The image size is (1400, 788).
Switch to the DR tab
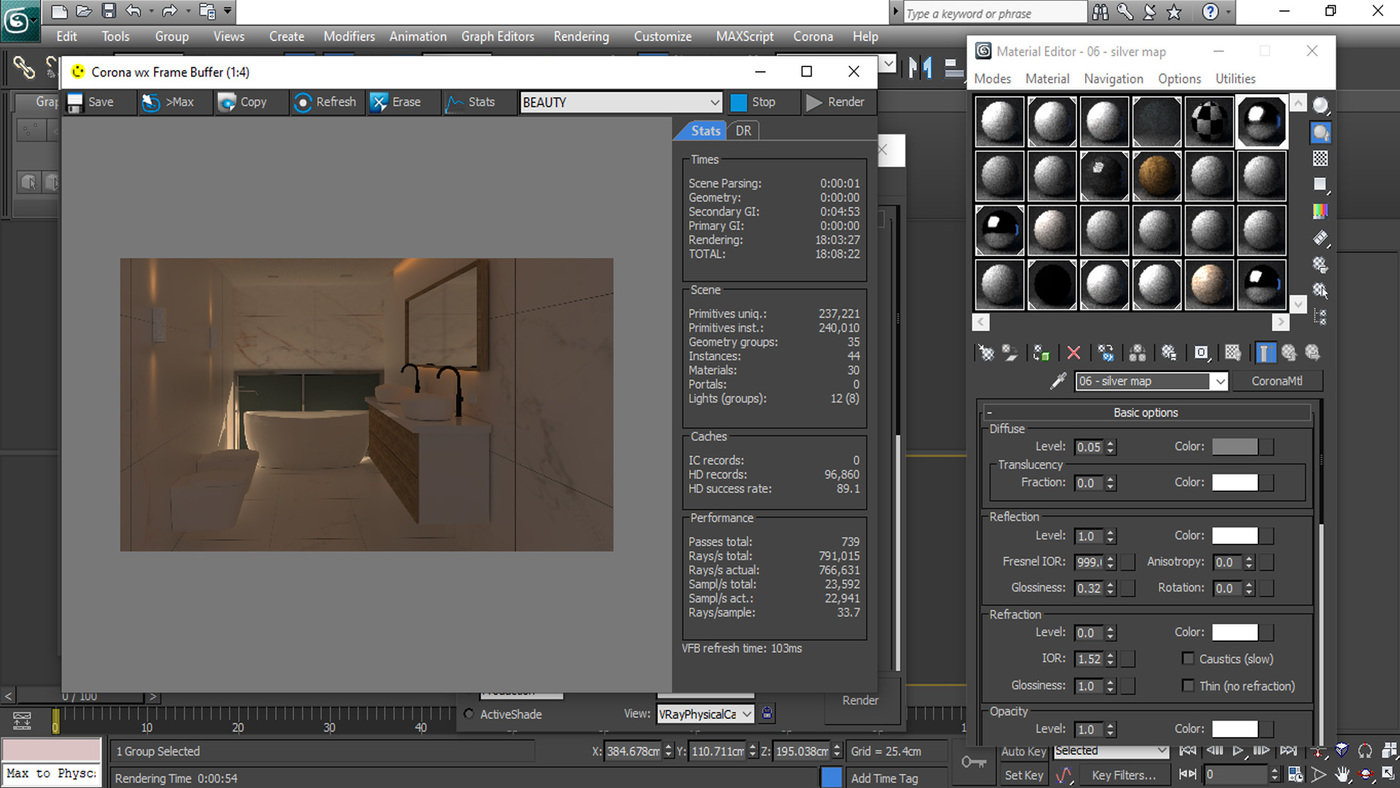[743, 131]
